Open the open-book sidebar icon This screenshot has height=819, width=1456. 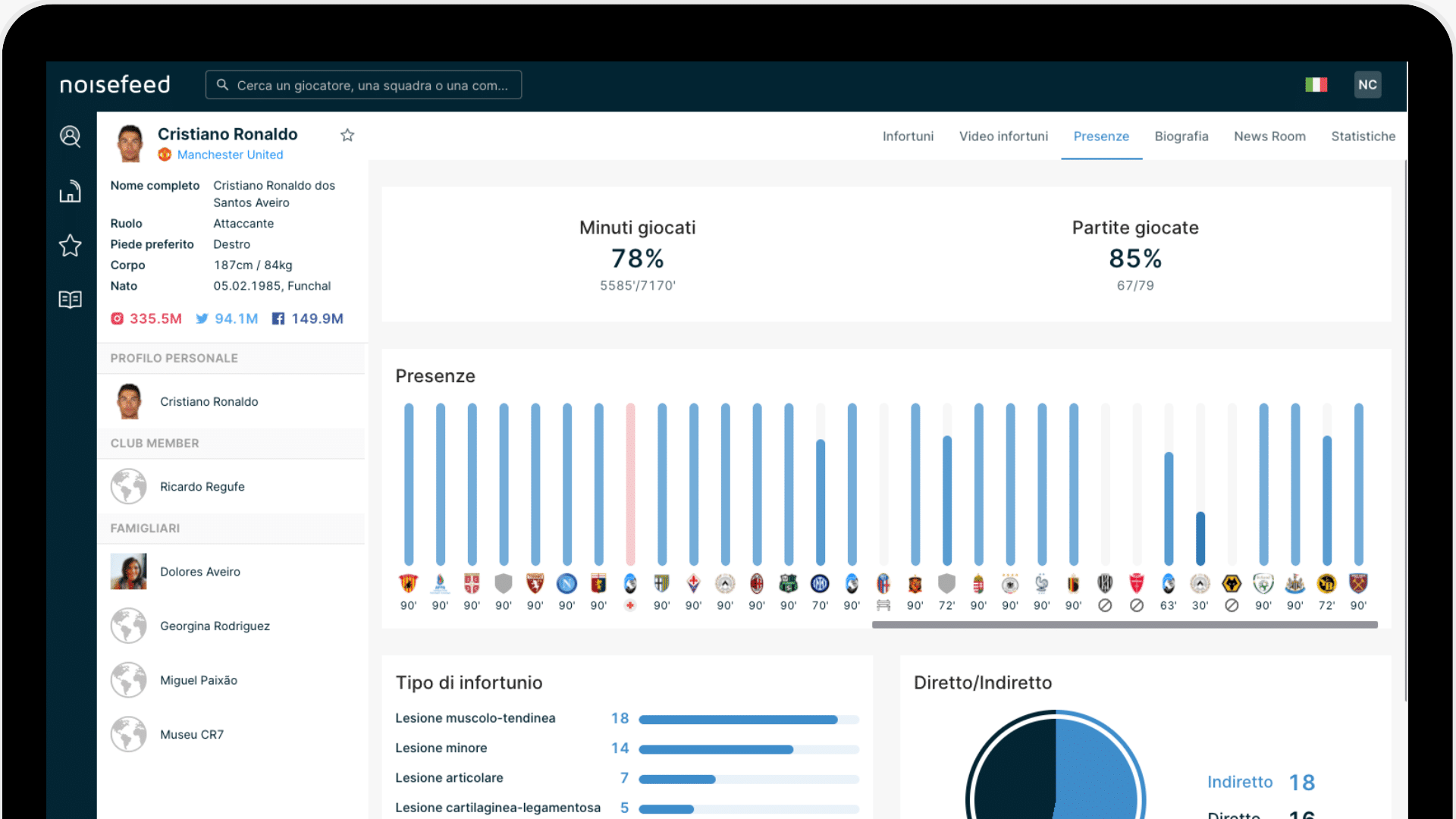70,300
